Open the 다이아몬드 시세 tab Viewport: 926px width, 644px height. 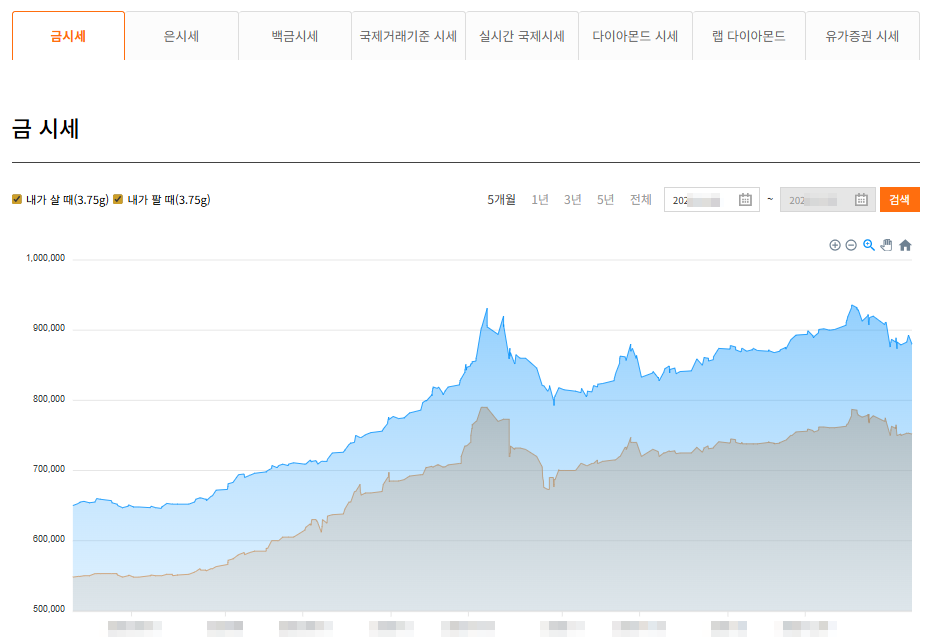(636, 35)
